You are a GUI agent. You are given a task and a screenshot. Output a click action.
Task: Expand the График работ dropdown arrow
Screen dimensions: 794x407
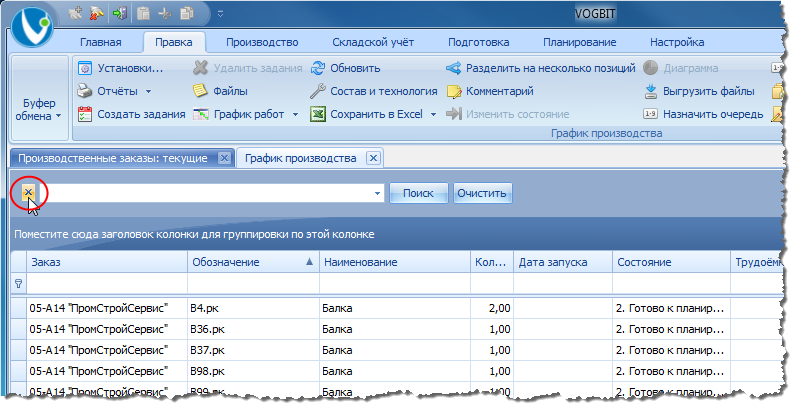(295, 115)
